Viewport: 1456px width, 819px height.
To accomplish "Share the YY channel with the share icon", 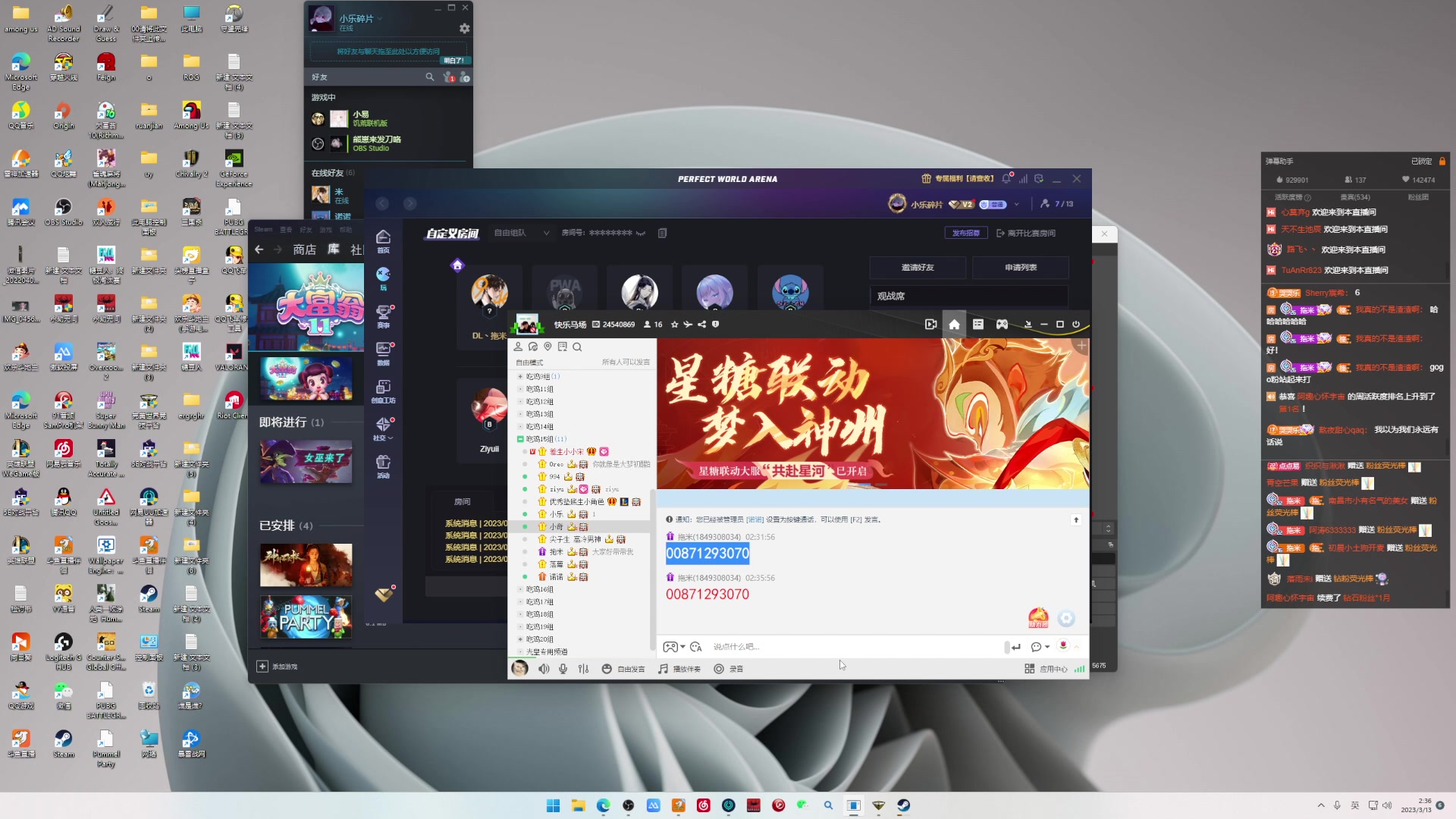I will [701, 325].
